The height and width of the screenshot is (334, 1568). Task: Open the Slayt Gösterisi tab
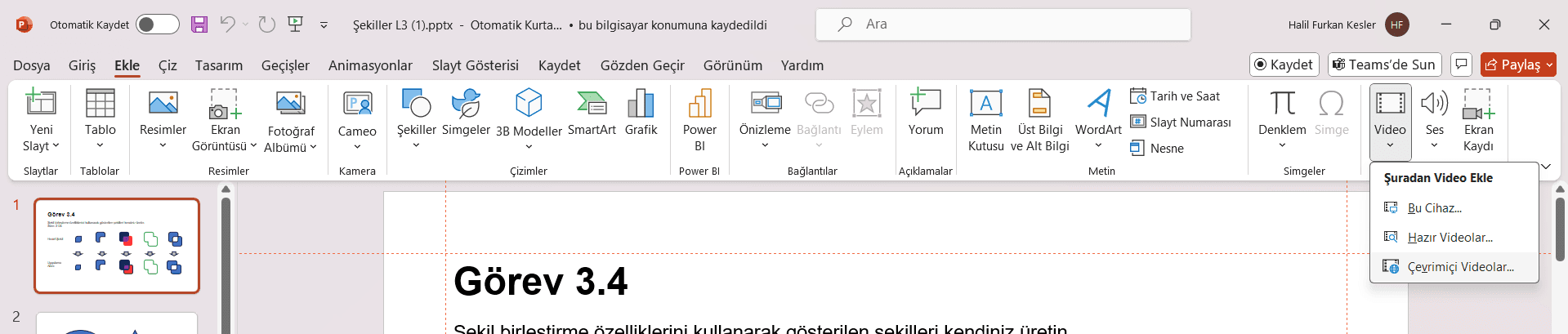[x=476, y=65]
